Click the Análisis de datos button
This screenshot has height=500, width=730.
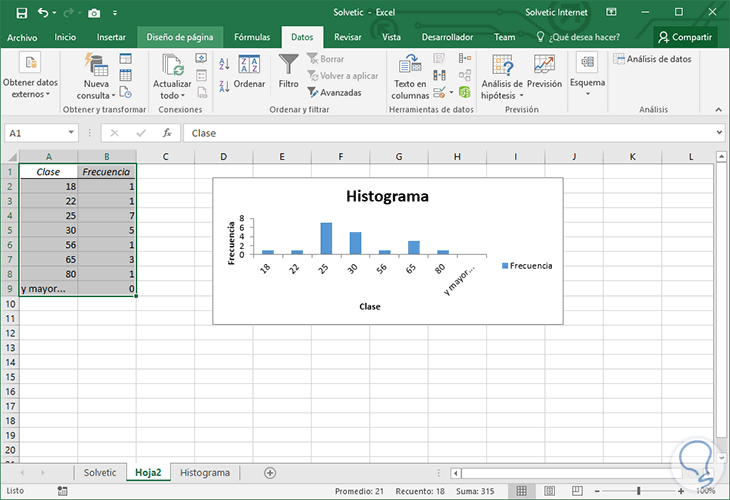[653, 59]
